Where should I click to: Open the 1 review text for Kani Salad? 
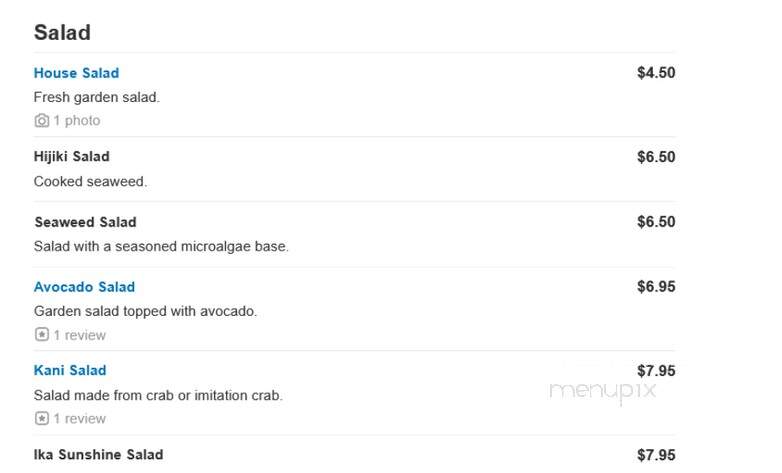coord(80,419)
